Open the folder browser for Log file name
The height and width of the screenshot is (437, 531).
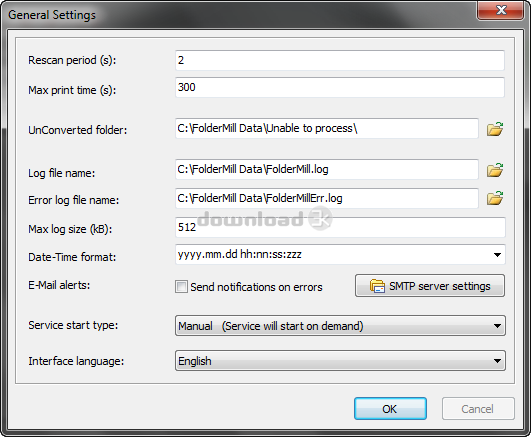495,170
